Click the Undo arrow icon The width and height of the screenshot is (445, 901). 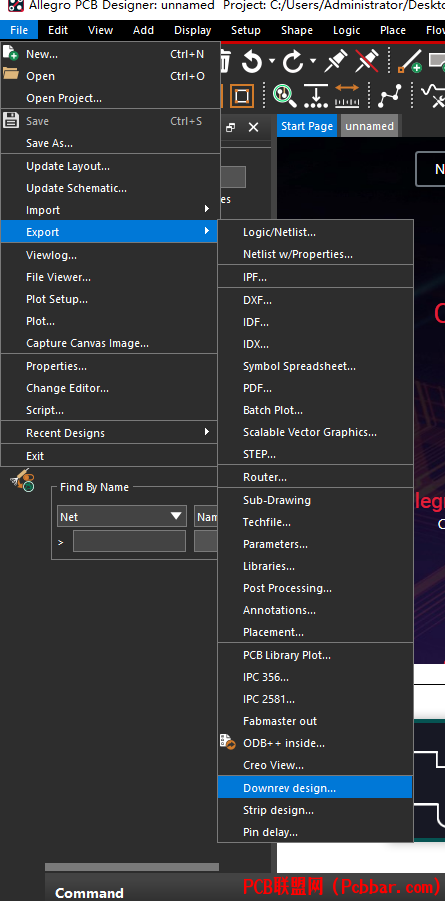[251, 61]
